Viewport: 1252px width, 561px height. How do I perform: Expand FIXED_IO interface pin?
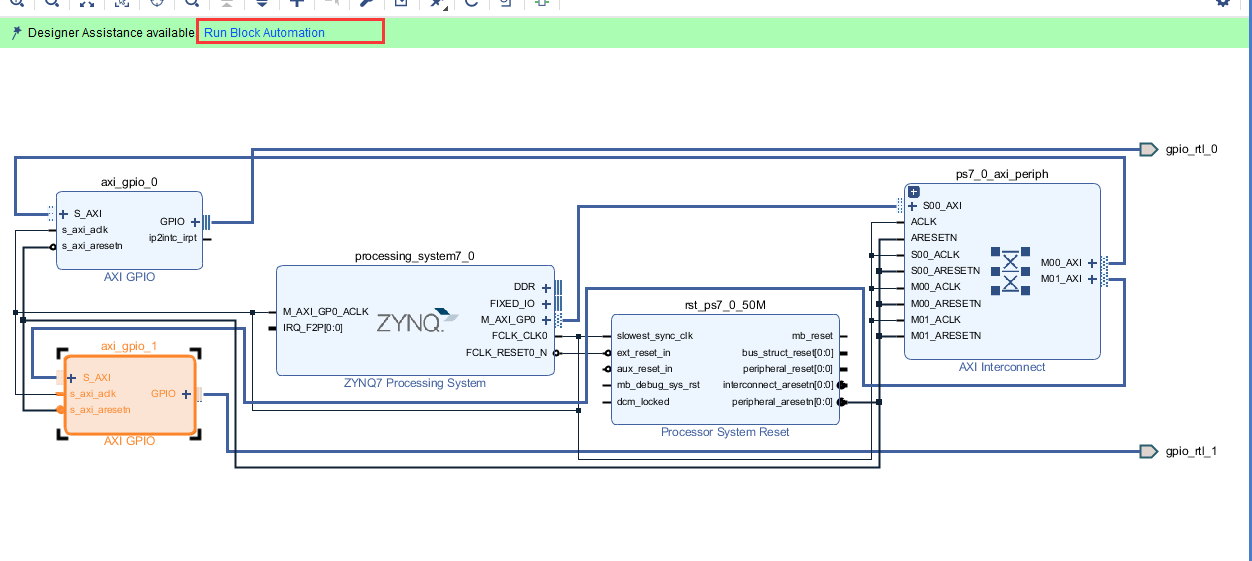(x=546, y=303)
